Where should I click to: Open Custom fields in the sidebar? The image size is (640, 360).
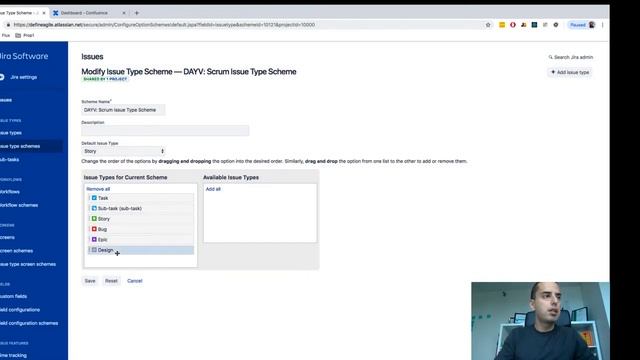tap(13, 296)
